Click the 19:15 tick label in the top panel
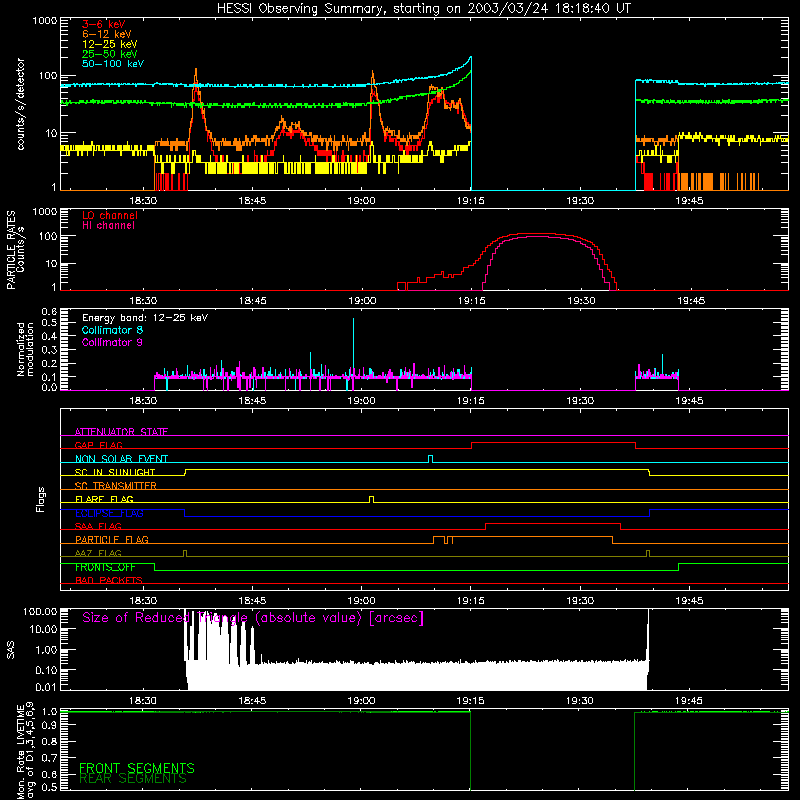Viewport: 800px width, 800px height. pos(470,201)
